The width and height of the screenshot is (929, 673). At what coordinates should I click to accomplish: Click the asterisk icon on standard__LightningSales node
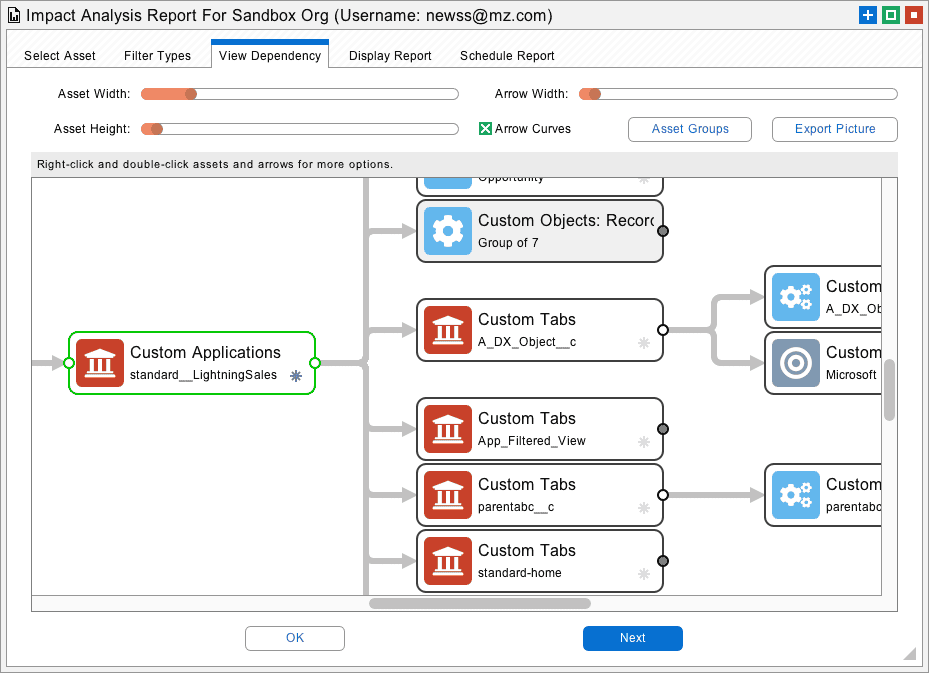(x=296, y=376)
